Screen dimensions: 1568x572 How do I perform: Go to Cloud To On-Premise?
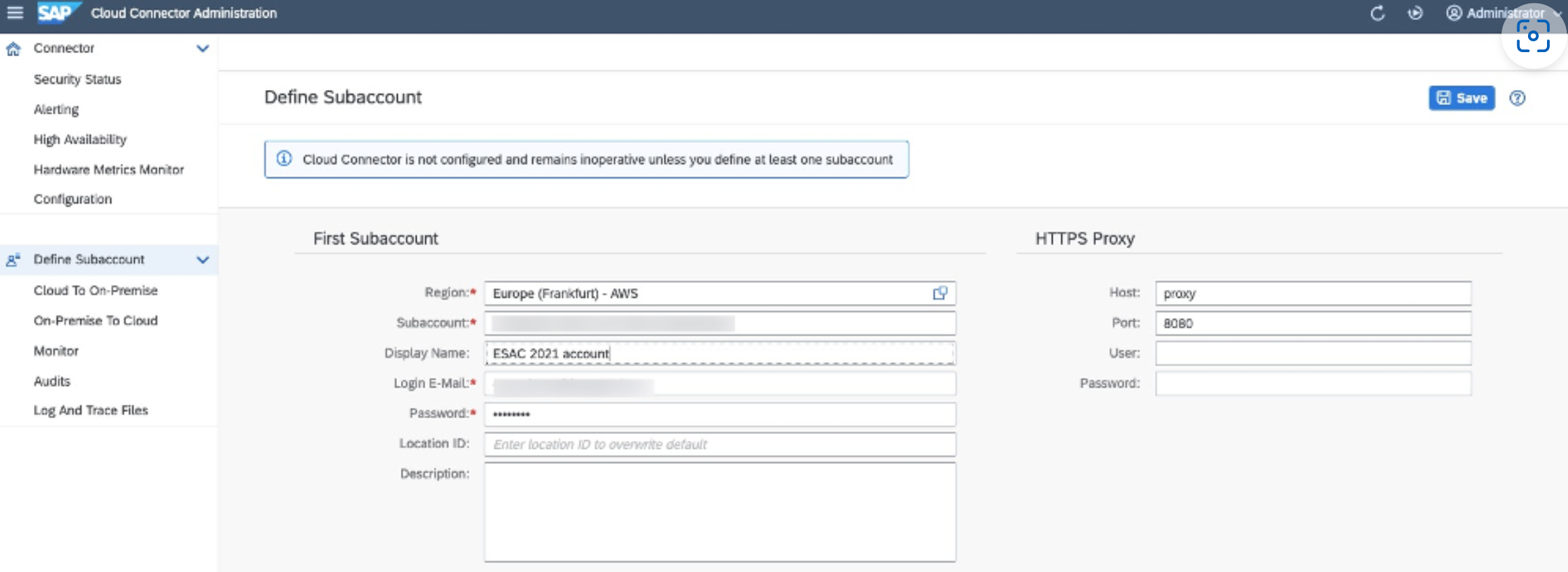click(x=96, y=290)
